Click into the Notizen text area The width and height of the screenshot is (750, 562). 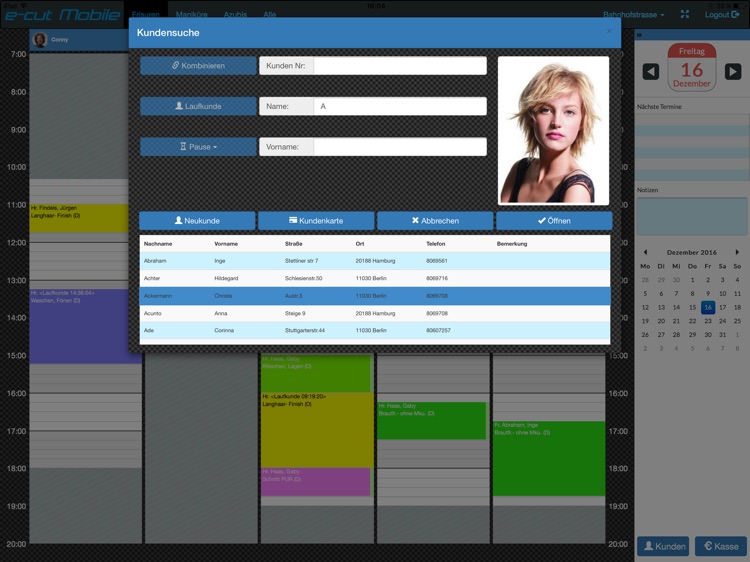[x=692, y=216]
